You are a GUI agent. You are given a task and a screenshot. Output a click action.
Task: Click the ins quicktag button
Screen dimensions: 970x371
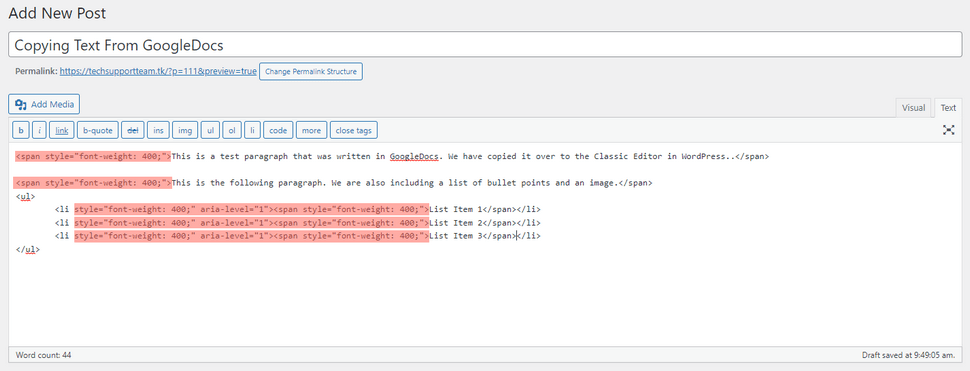pos(158,130)
